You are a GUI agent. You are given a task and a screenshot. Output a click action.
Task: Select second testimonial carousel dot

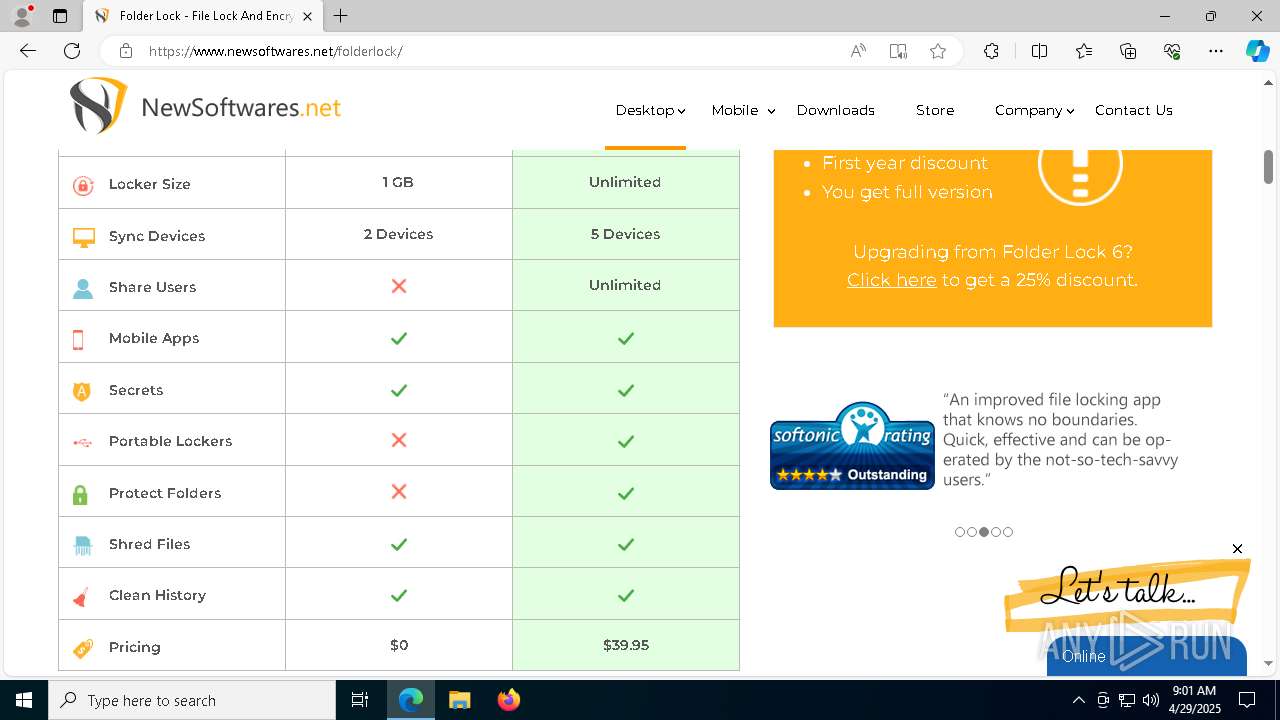(x=972, y=532)
